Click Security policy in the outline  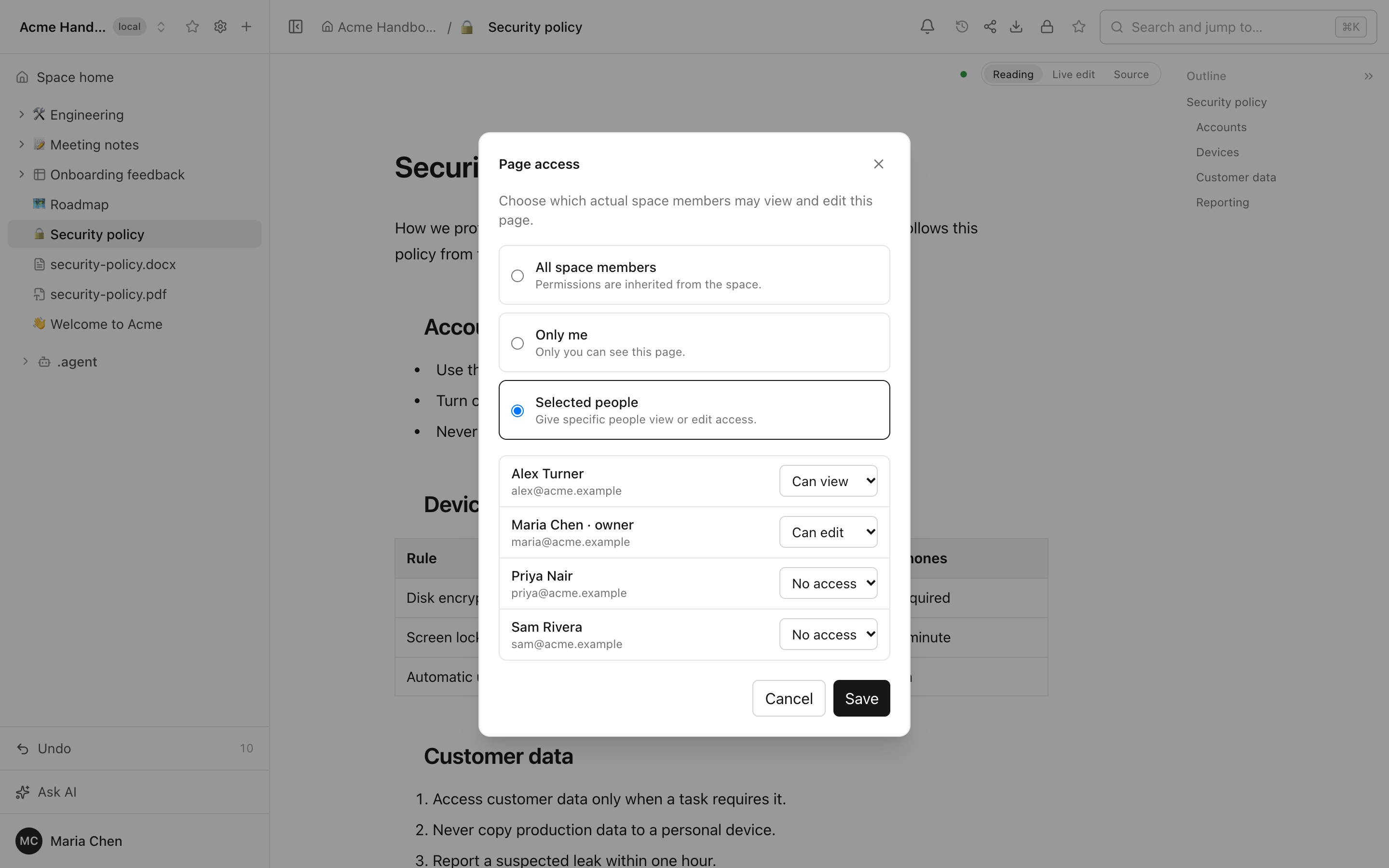[x=1226, y=102]
